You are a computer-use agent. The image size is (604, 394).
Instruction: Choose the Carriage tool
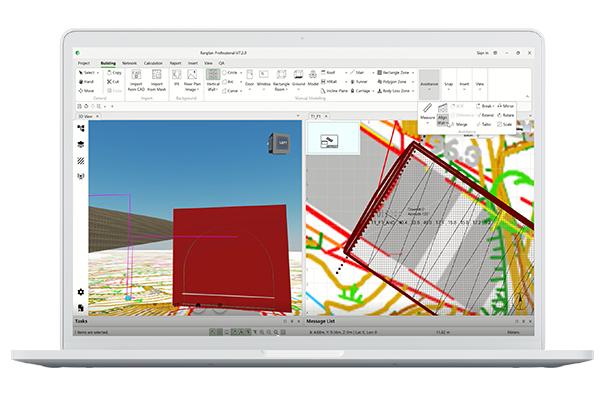coord(360,91)
